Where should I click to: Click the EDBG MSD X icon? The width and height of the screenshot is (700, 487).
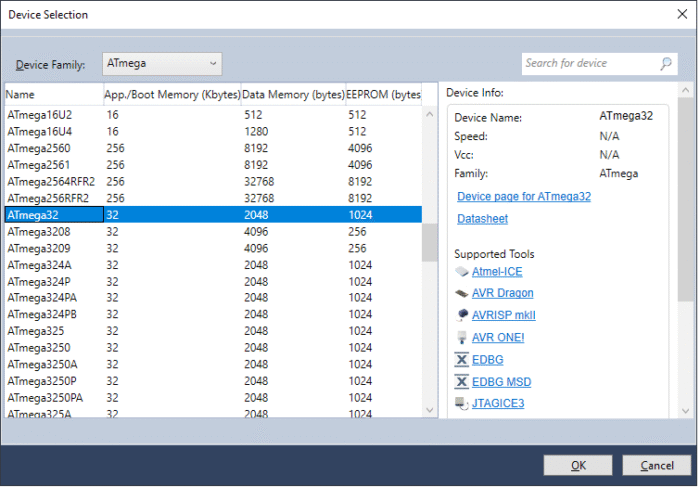(462, 382)
